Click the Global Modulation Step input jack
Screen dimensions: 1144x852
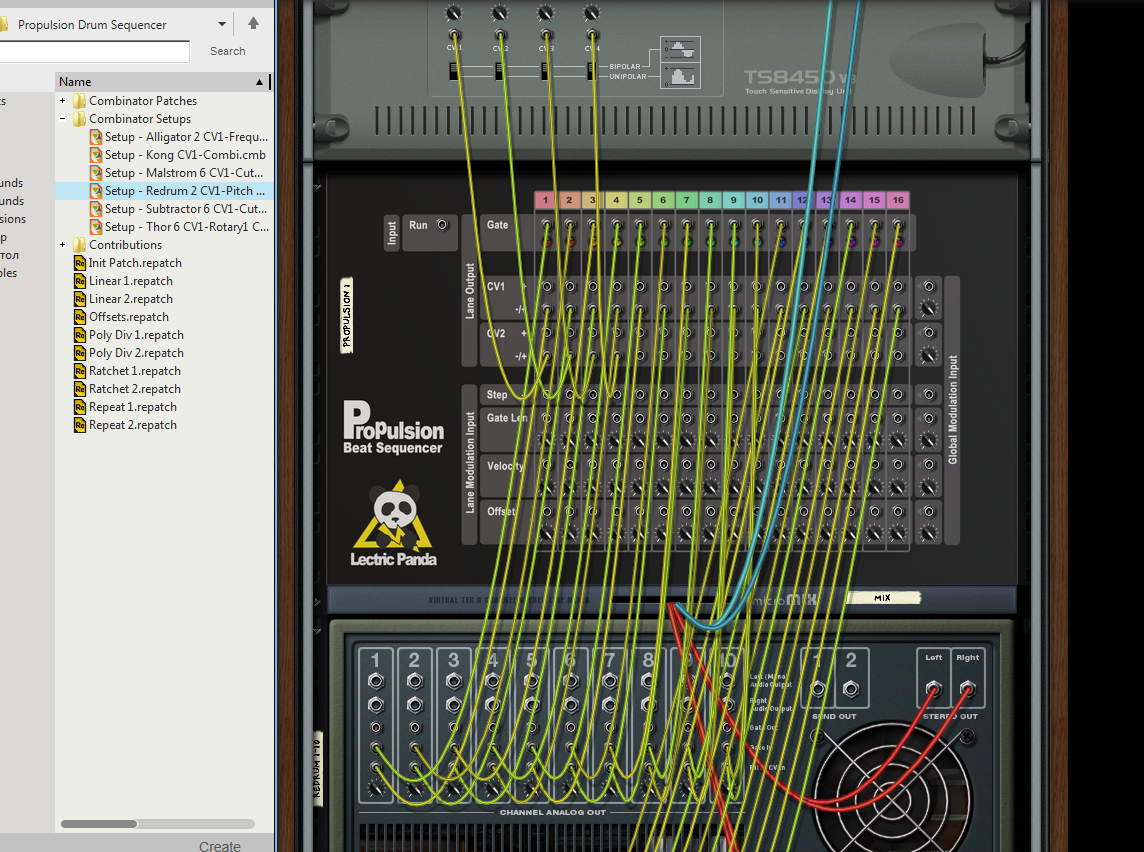tap(929, 395)
